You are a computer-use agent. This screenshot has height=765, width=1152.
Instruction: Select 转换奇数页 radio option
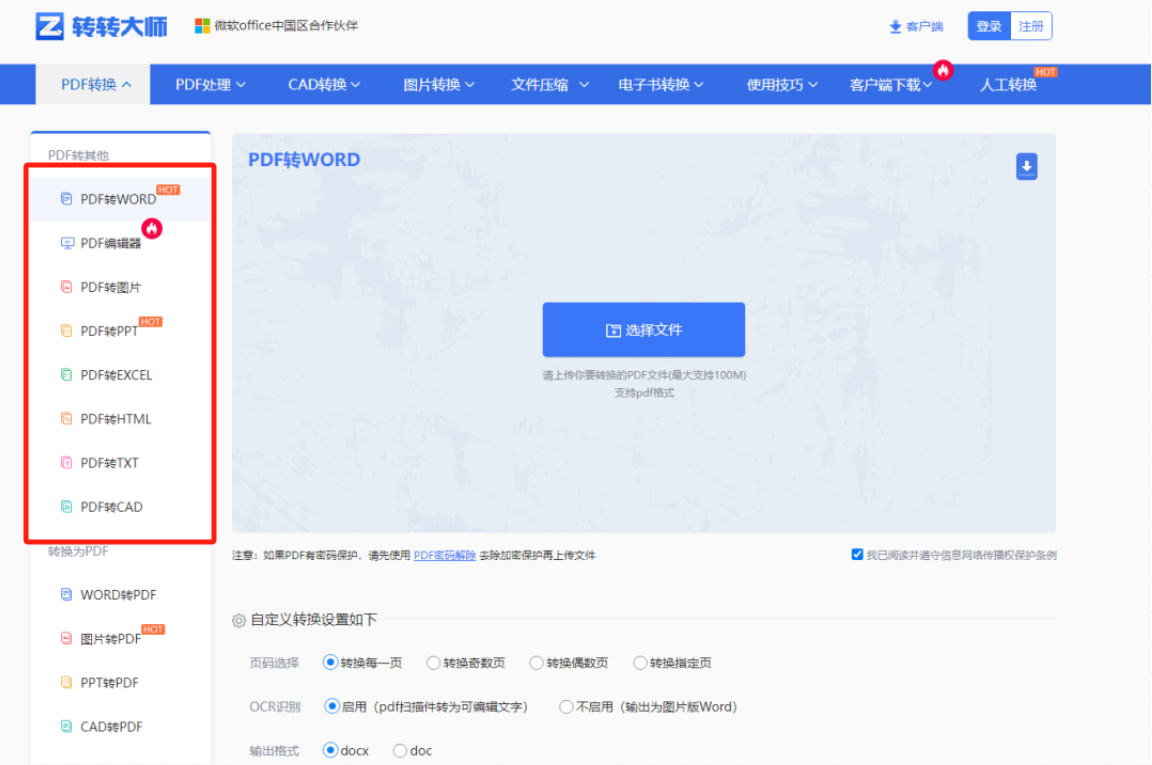(x=433, y=663)
